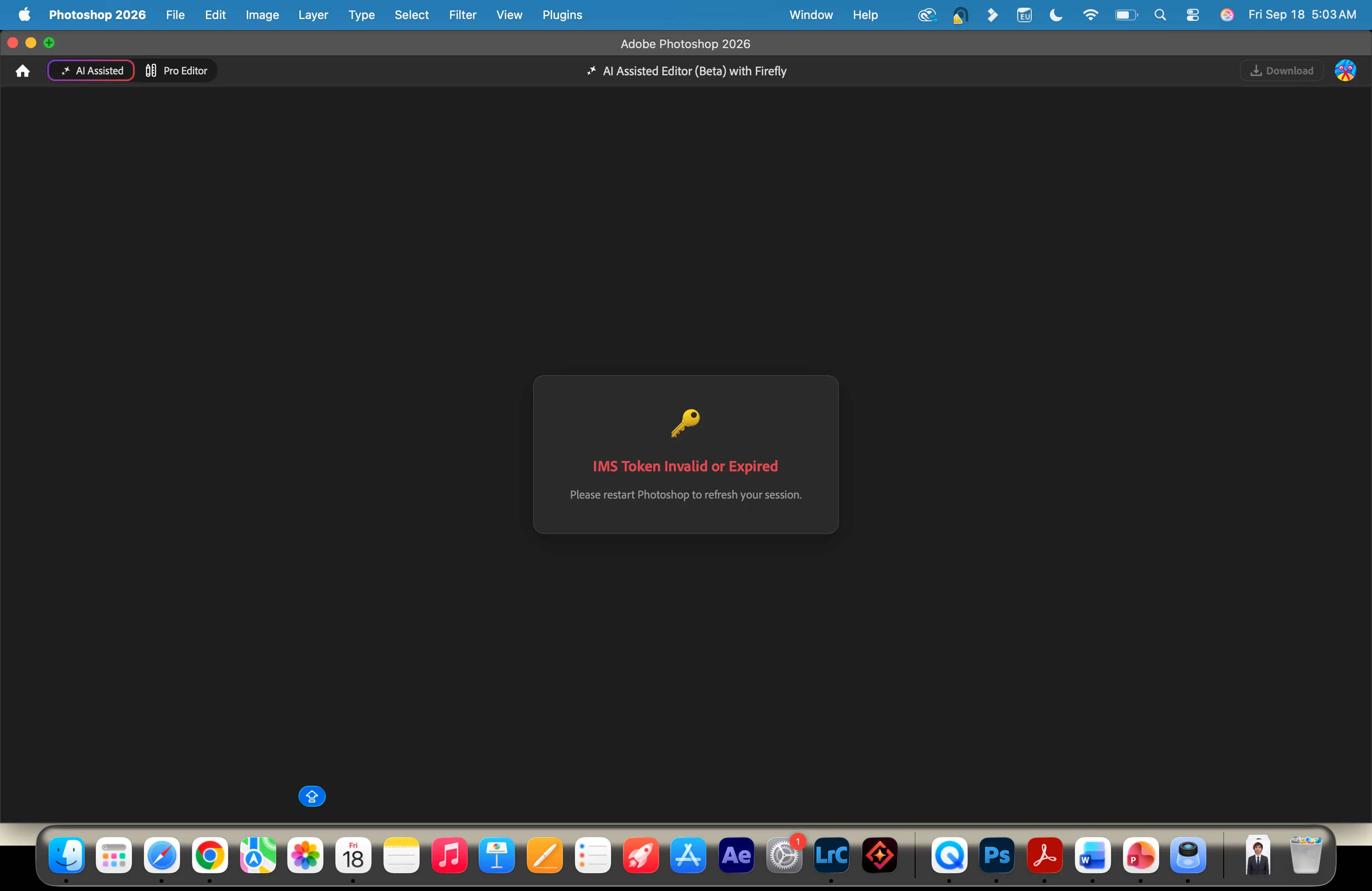This screenshot has width=1372, height=891.
Task: Launch After Effects from the dock
Action: pyautogui.click(x=736, y=855)
